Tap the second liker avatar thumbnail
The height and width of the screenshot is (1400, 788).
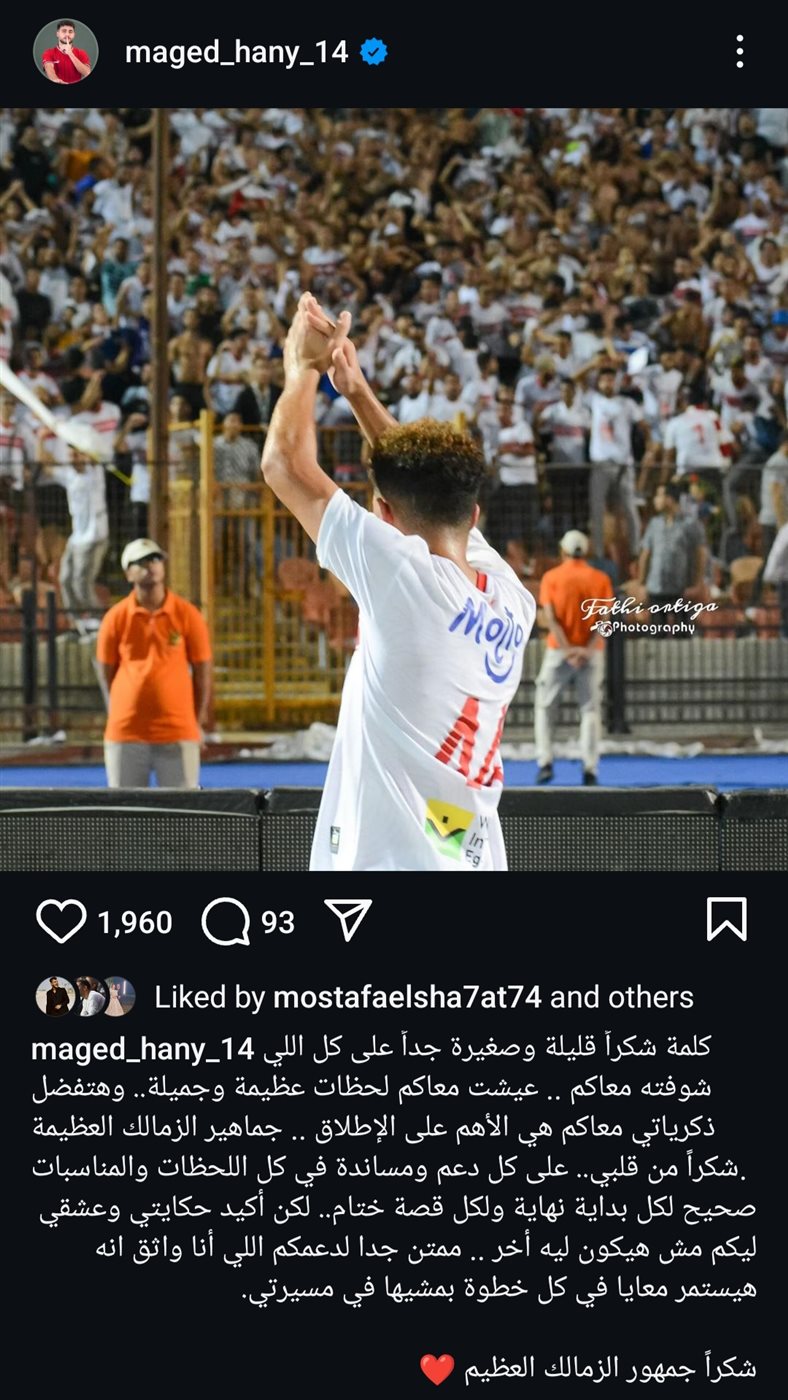(x=89, y=997)
